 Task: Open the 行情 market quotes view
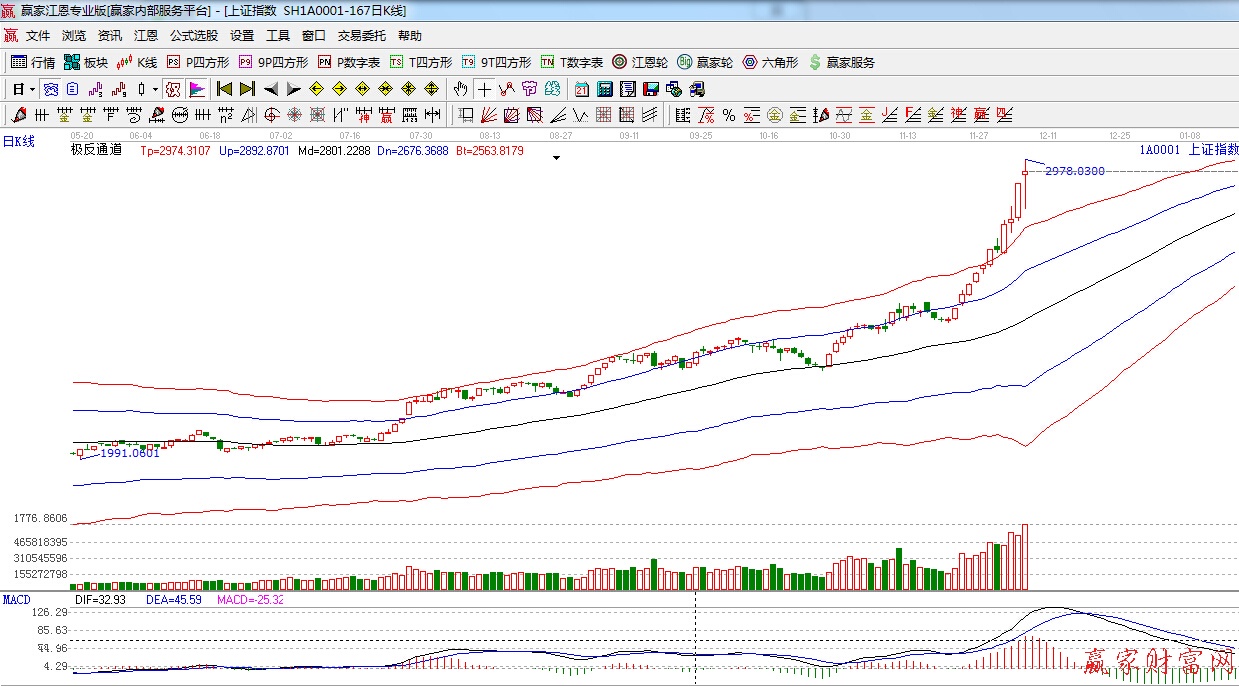(33, 62)
